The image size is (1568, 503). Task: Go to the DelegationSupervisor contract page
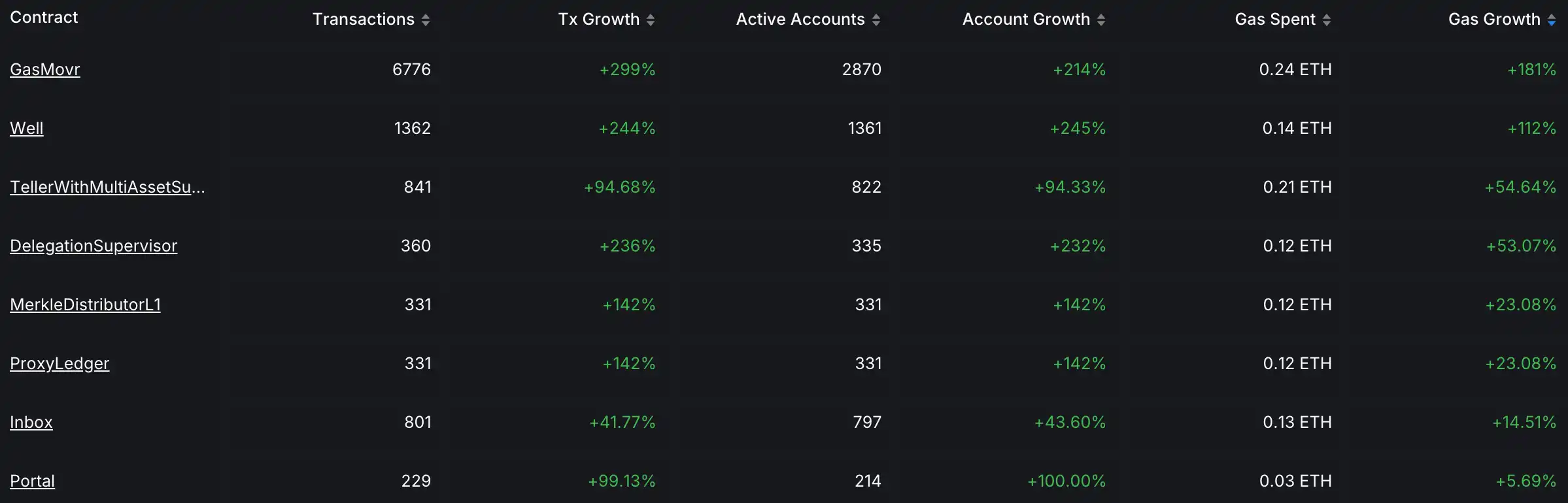click(94, 246)
